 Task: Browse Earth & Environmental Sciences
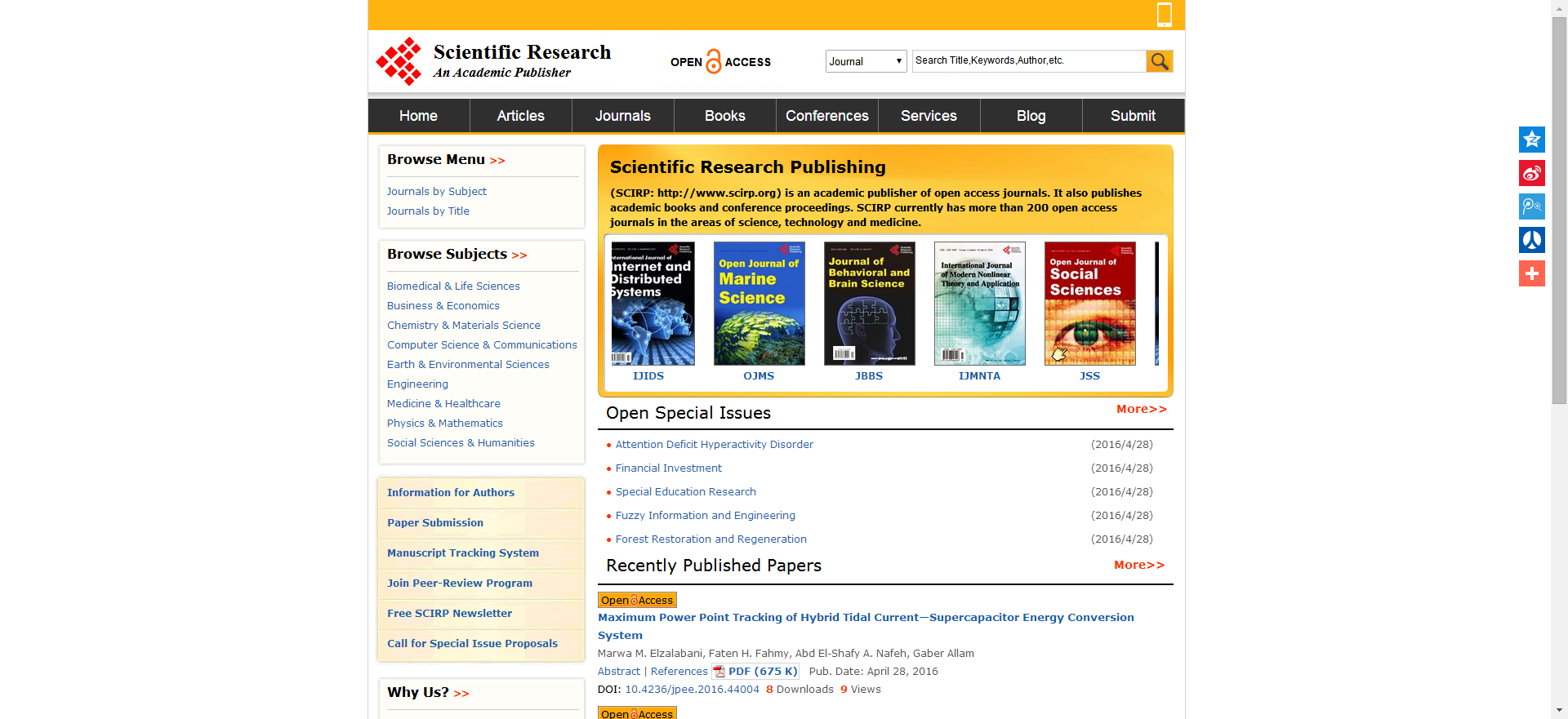point(468,365)
